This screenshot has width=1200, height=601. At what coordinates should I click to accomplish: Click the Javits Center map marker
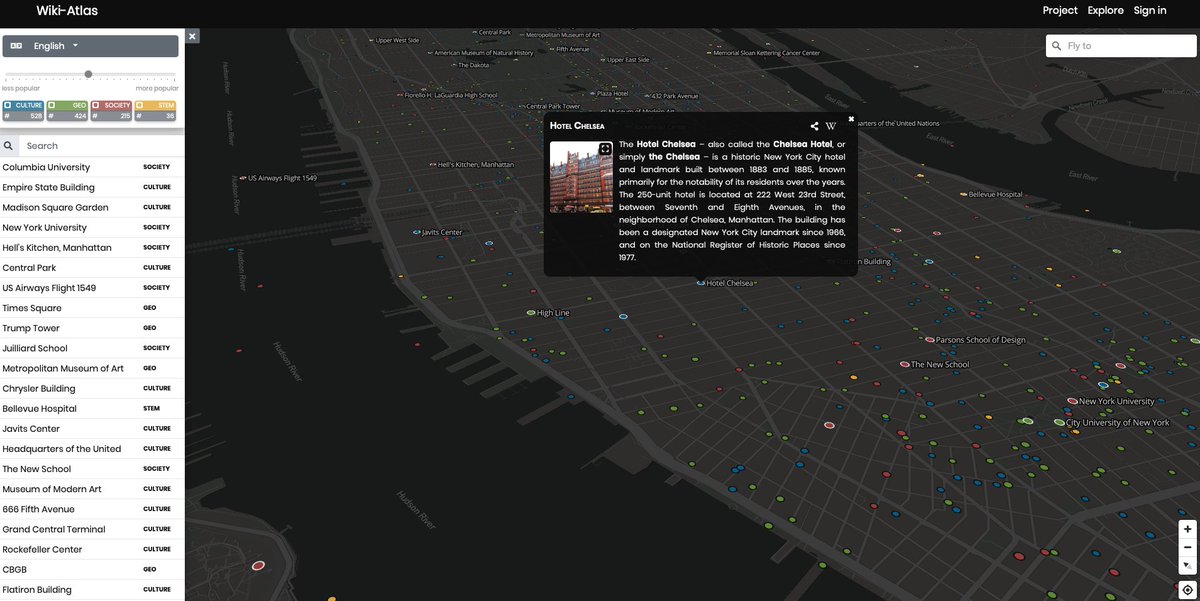pos(417,232)
